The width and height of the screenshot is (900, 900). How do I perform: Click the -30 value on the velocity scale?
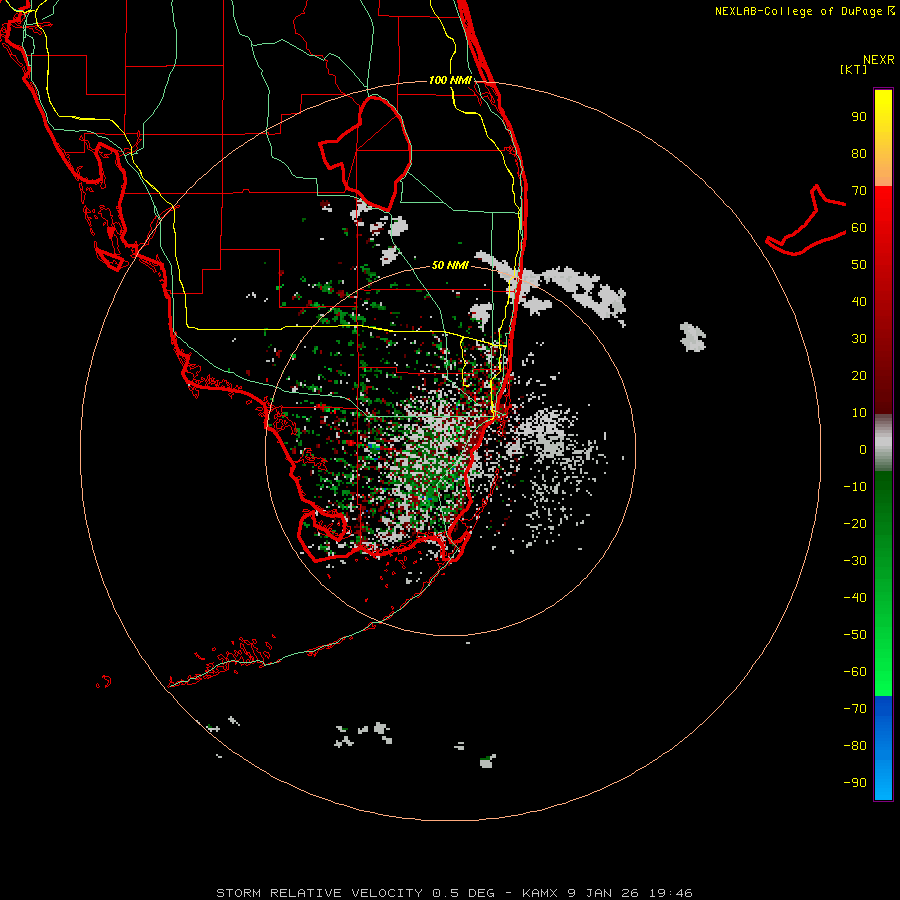pyautogui.click(x=855, y=561)
